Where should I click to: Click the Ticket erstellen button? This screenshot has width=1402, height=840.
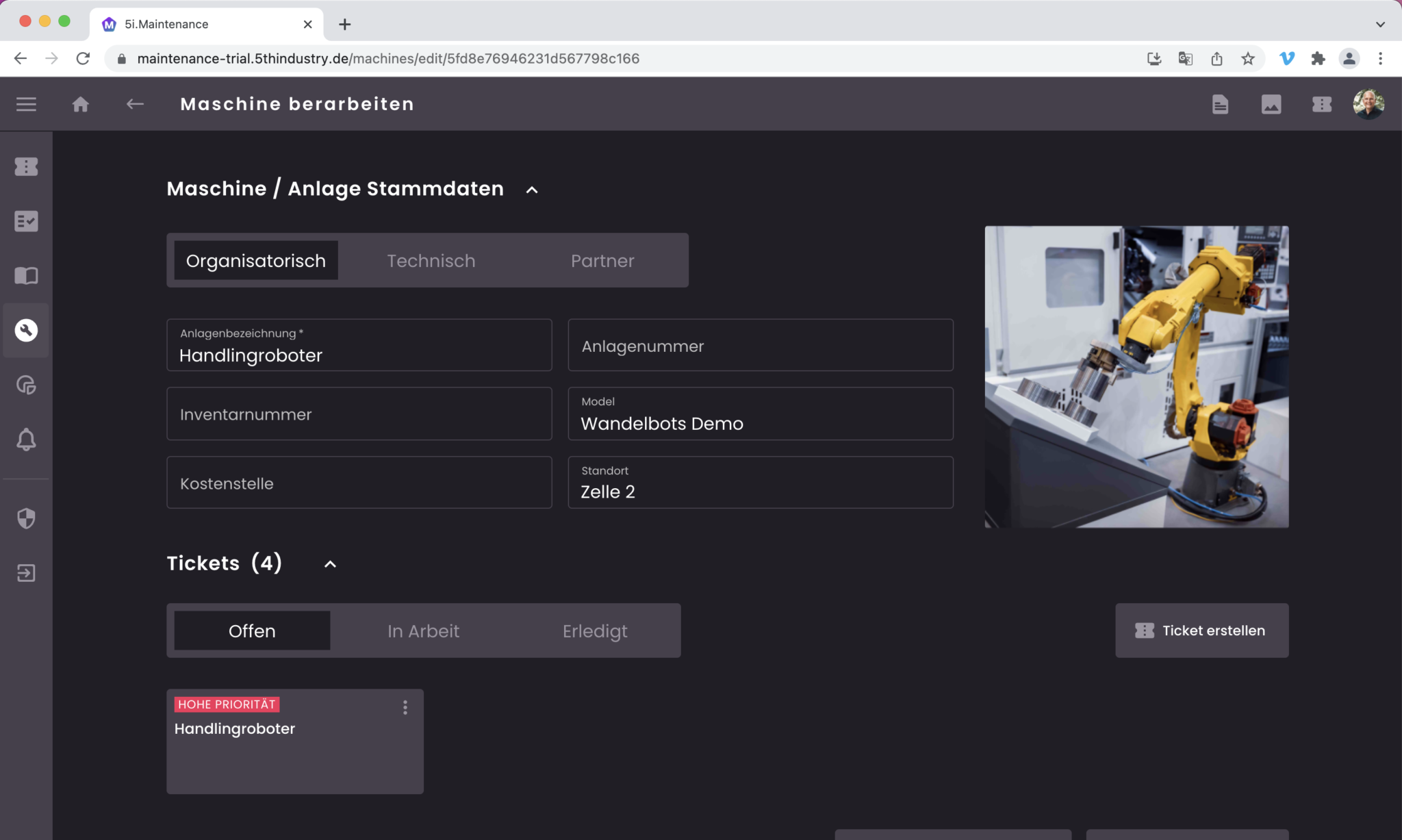click(x=1201, y=631)
